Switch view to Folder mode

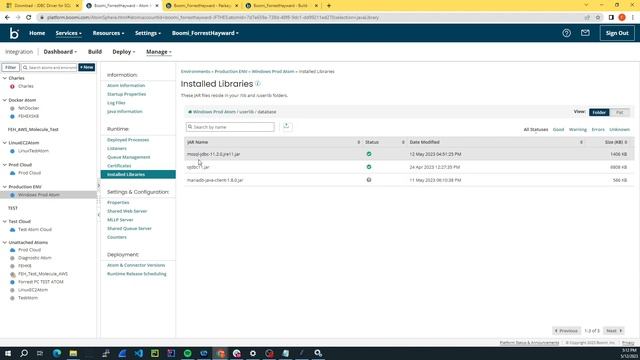pyautogui.click(x=599, y=112)
